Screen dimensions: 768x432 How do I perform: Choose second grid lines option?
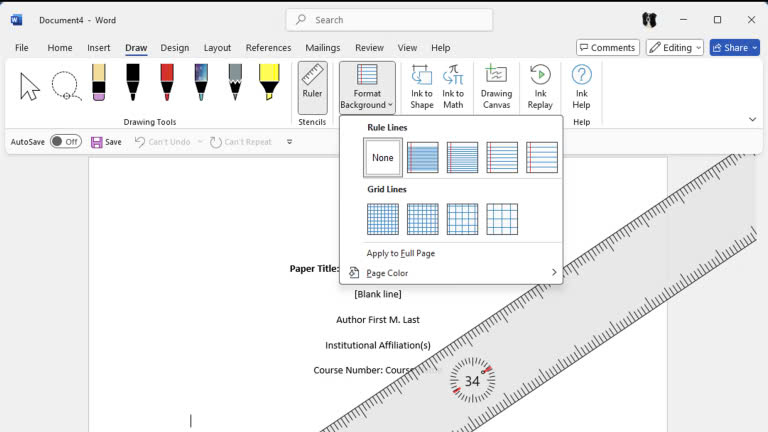coord(423,219)
